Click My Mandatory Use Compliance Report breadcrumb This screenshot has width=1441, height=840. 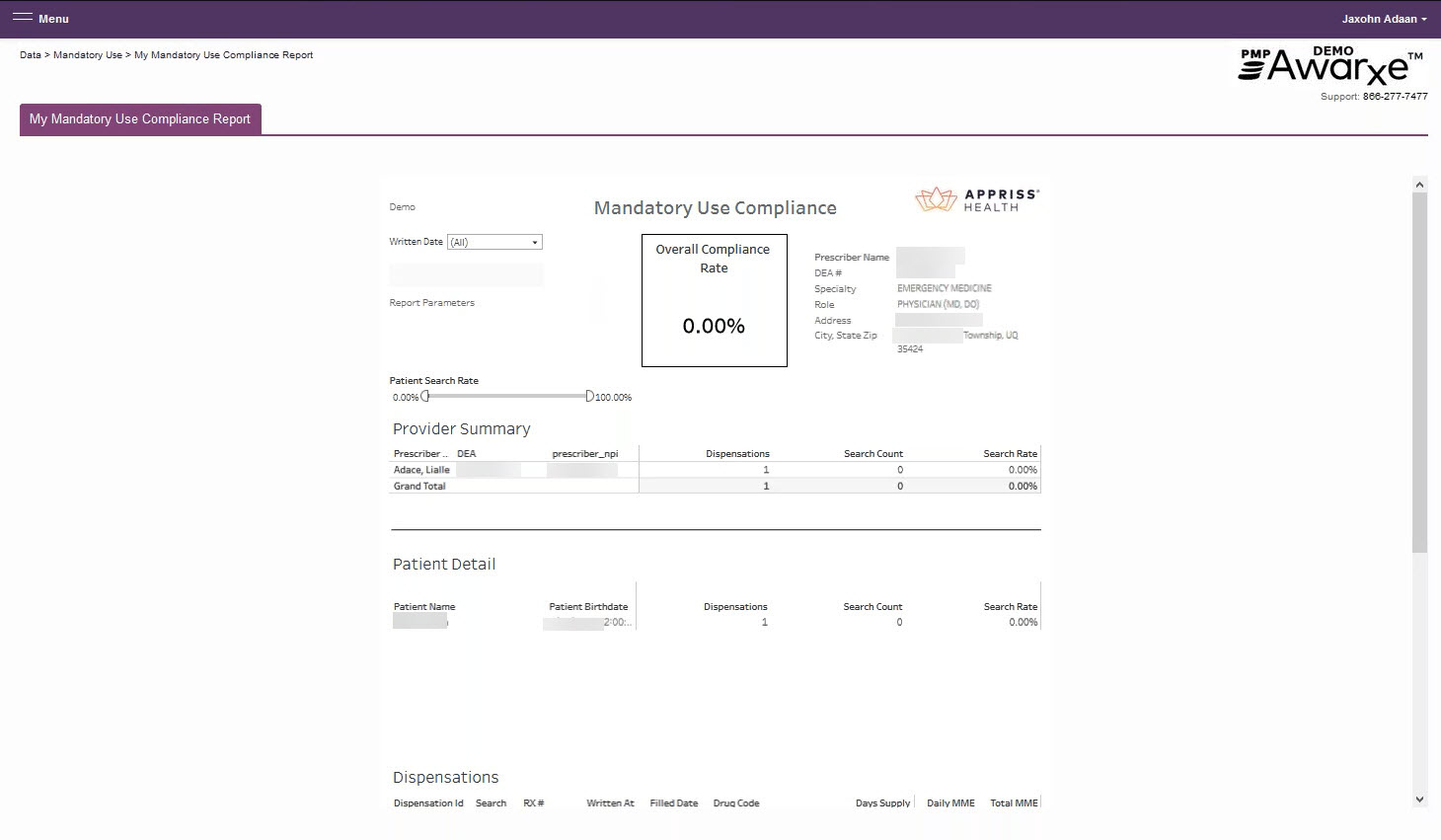click(224, 55)
